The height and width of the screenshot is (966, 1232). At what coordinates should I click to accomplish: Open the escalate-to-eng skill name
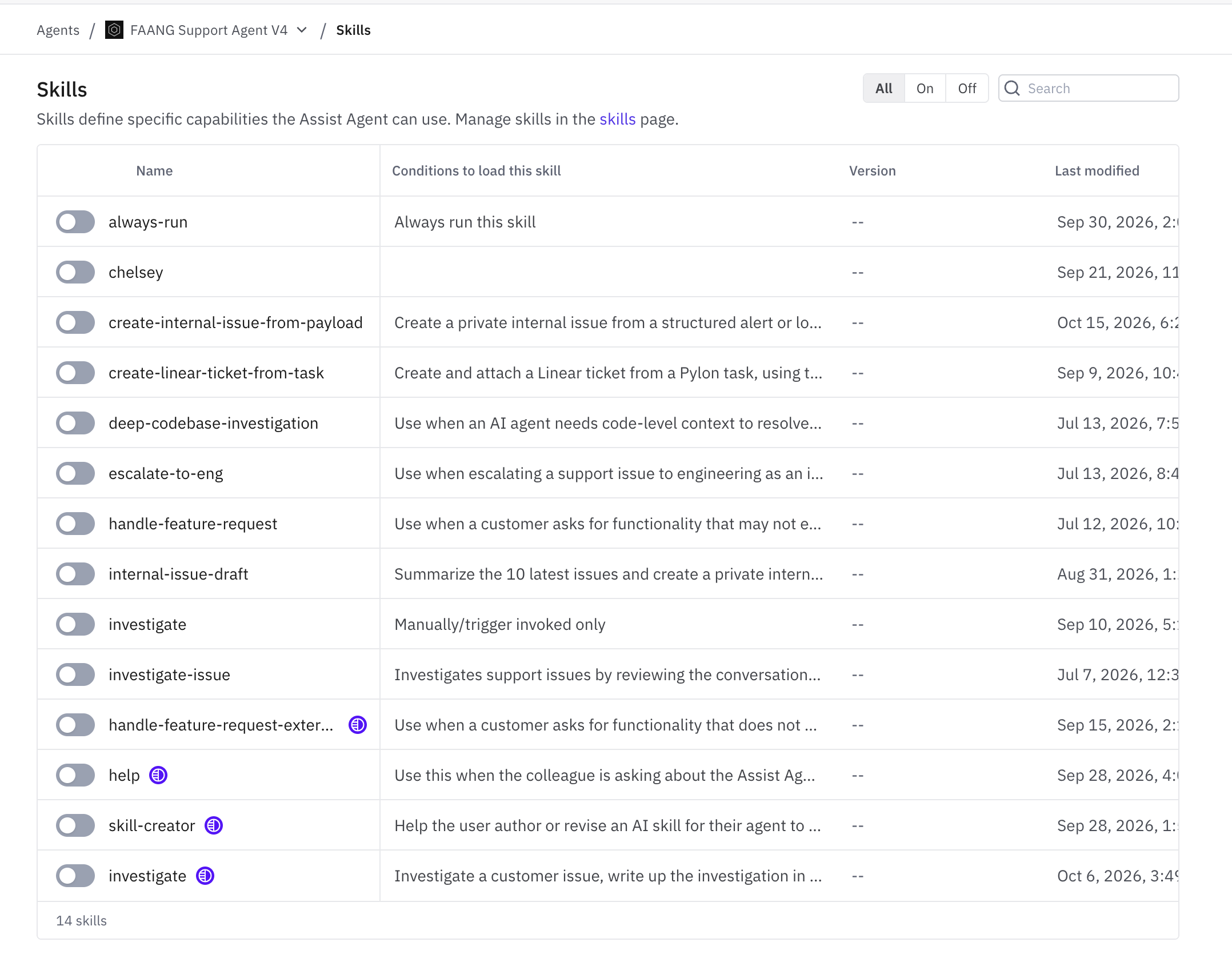click(166, 473)
